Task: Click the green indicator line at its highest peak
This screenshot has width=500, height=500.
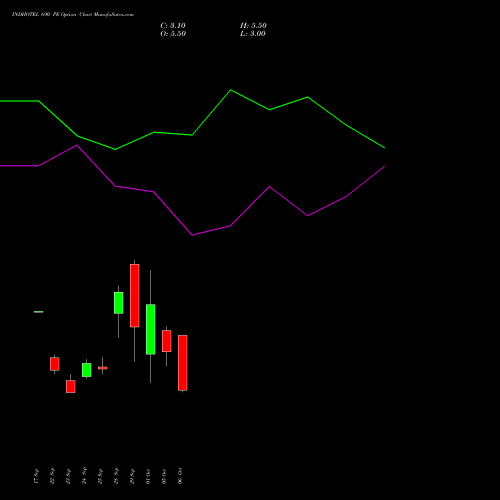Action: [231, 90]
